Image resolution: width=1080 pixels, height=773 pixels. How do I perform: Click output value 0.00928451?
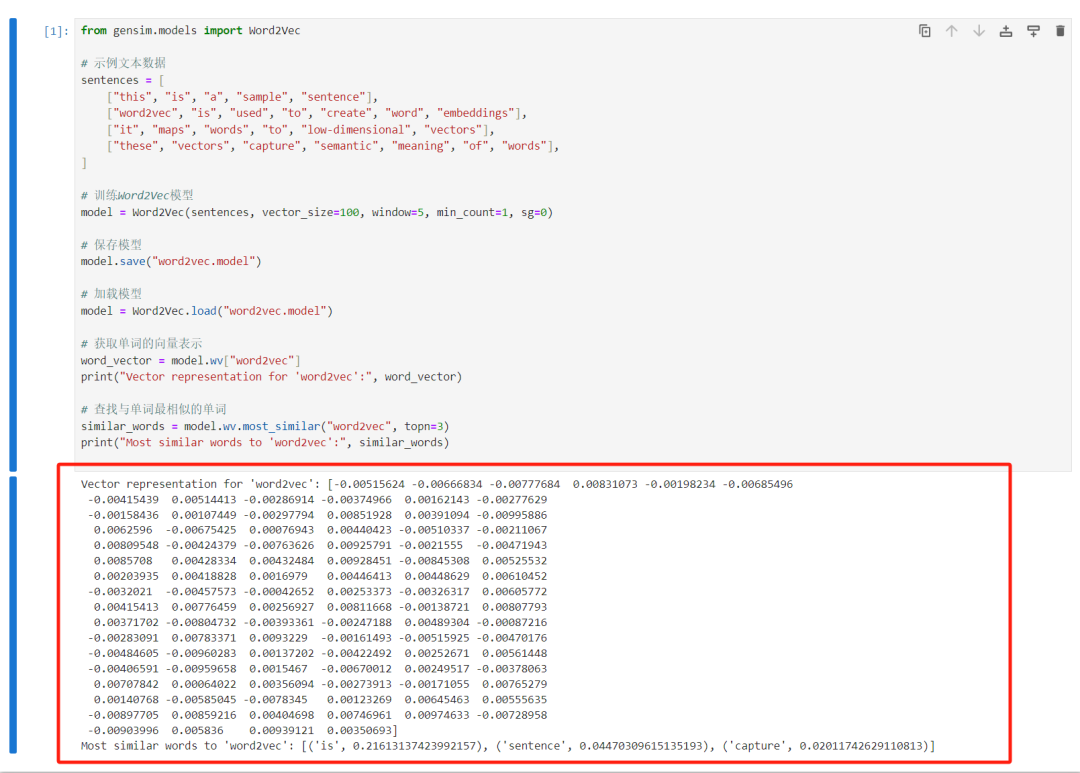pyautogui.click(x=359, y=561)
